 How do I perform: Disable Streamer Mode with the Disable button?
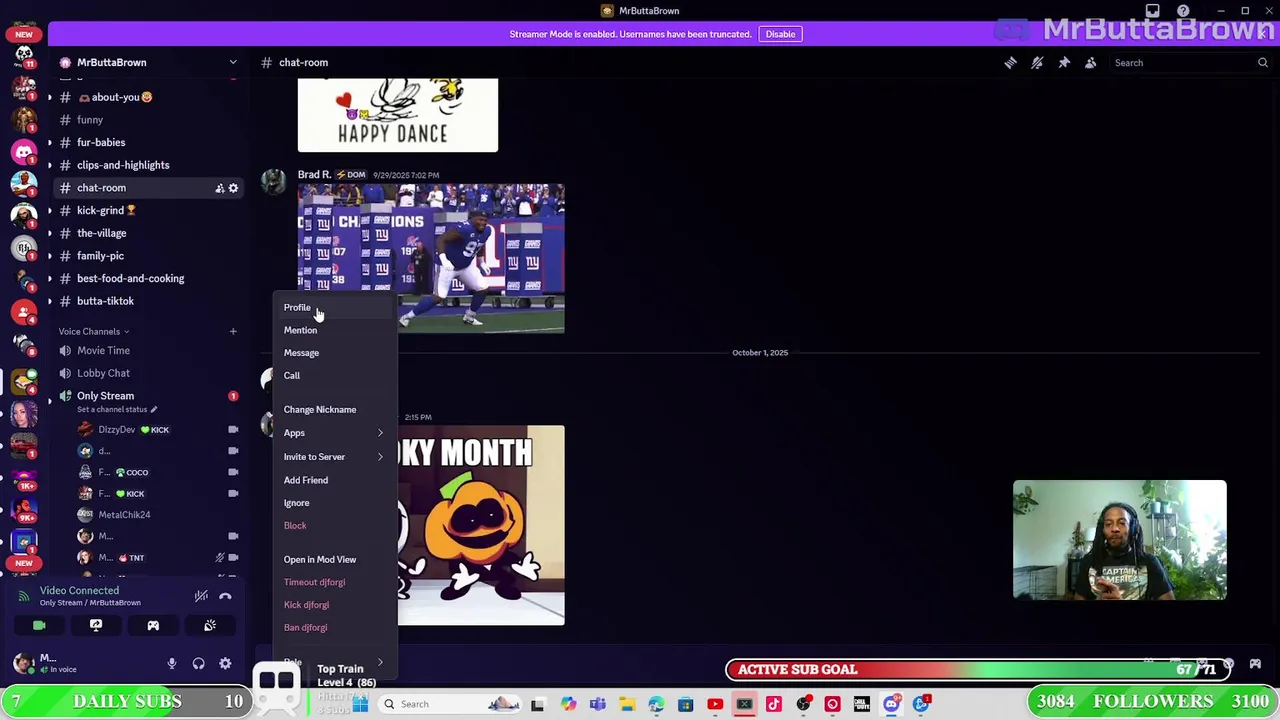tap(780, 34)
